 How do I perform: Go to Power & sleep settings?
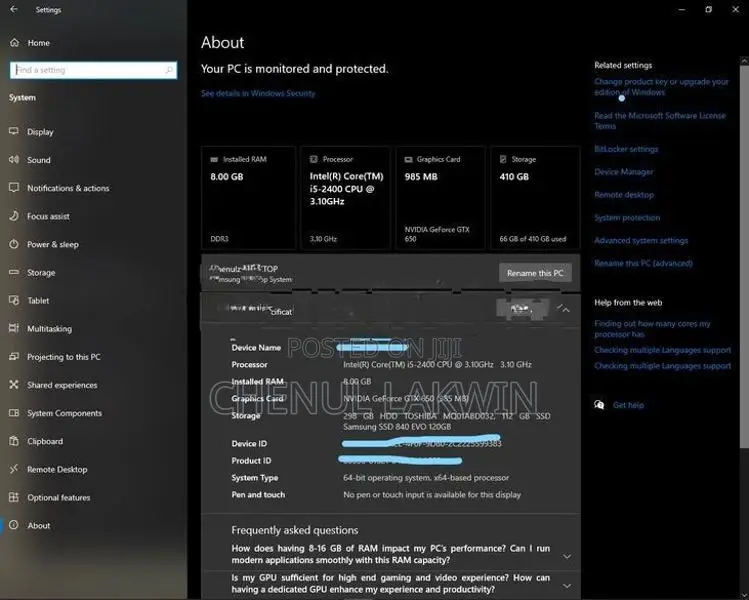pyautogui.click(x=53, y=245)
